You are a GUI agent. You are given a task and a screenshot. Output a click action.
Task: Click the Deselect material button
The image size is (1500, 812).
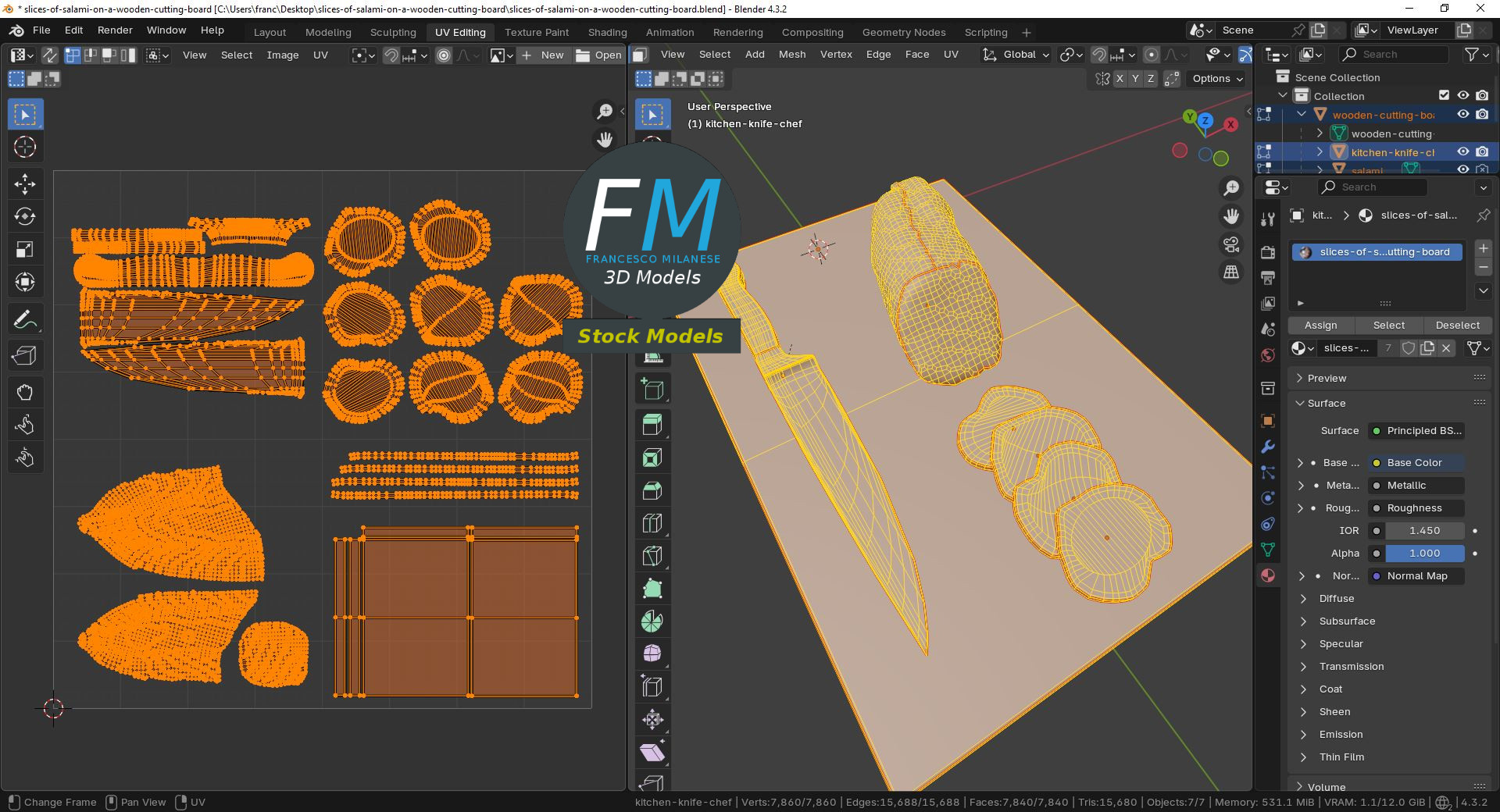click(x=1458, y=326)
